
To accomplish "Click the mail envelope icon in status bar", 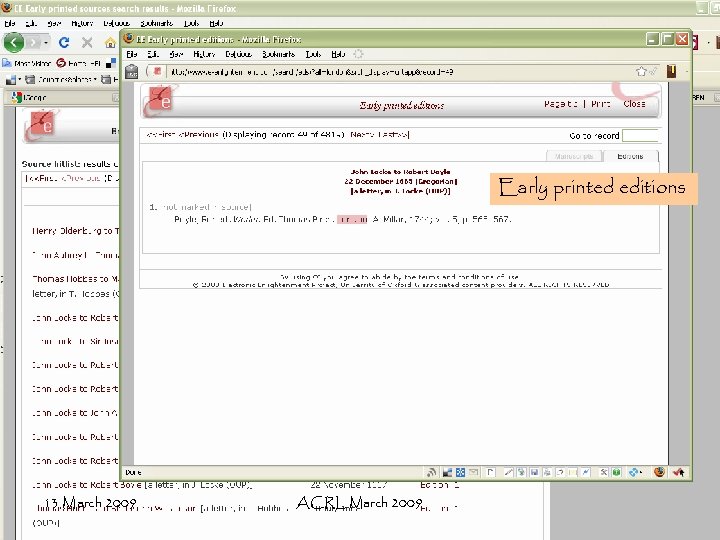I will (473, 472).
